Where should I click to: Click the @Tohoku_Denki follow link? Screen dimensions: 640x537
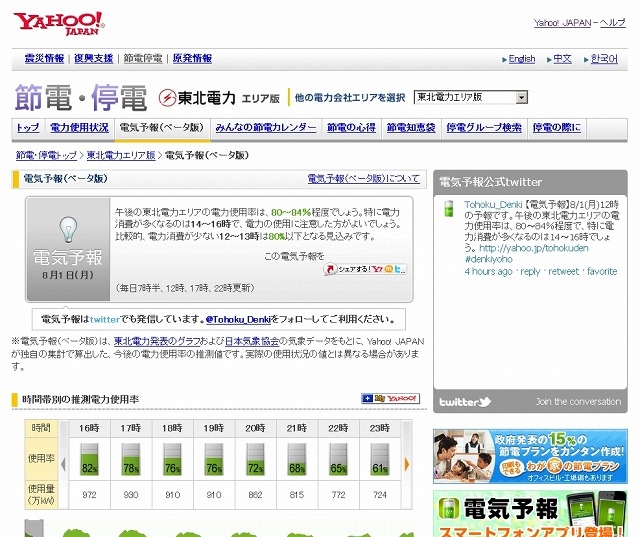(238, 320)
